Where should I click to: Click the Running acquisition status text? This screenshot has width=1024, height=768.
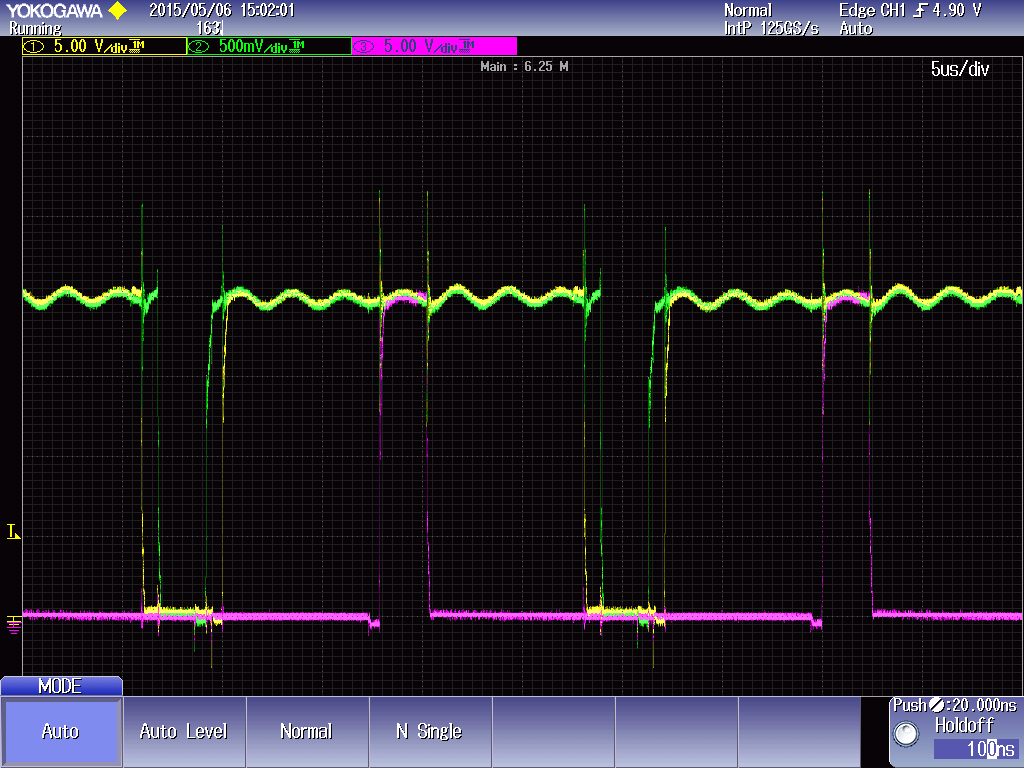coord(35,28)
